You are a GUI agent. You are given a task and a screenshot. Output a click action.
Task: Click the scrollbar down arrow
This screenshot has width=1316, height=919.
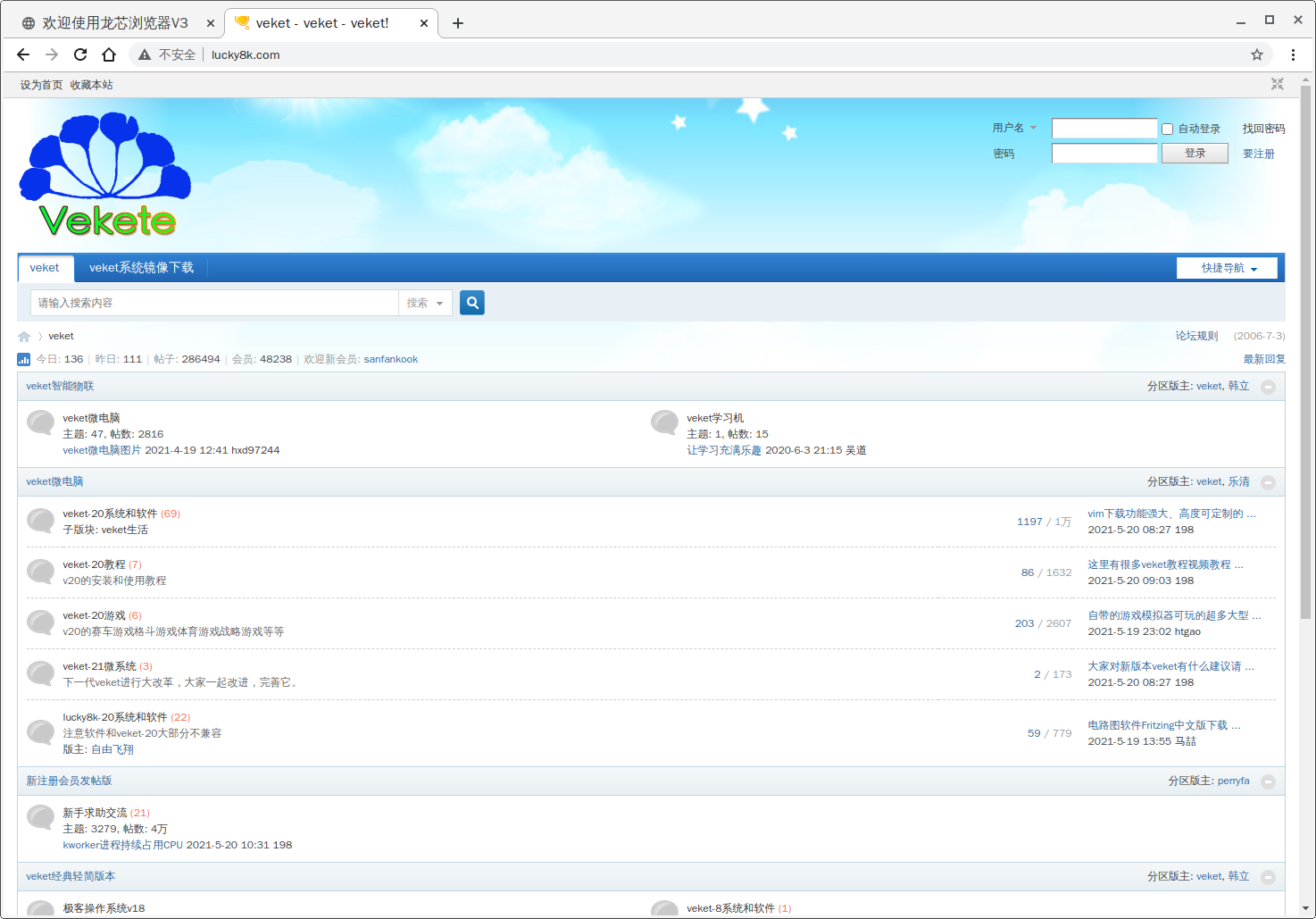(x=1306, y=908)
